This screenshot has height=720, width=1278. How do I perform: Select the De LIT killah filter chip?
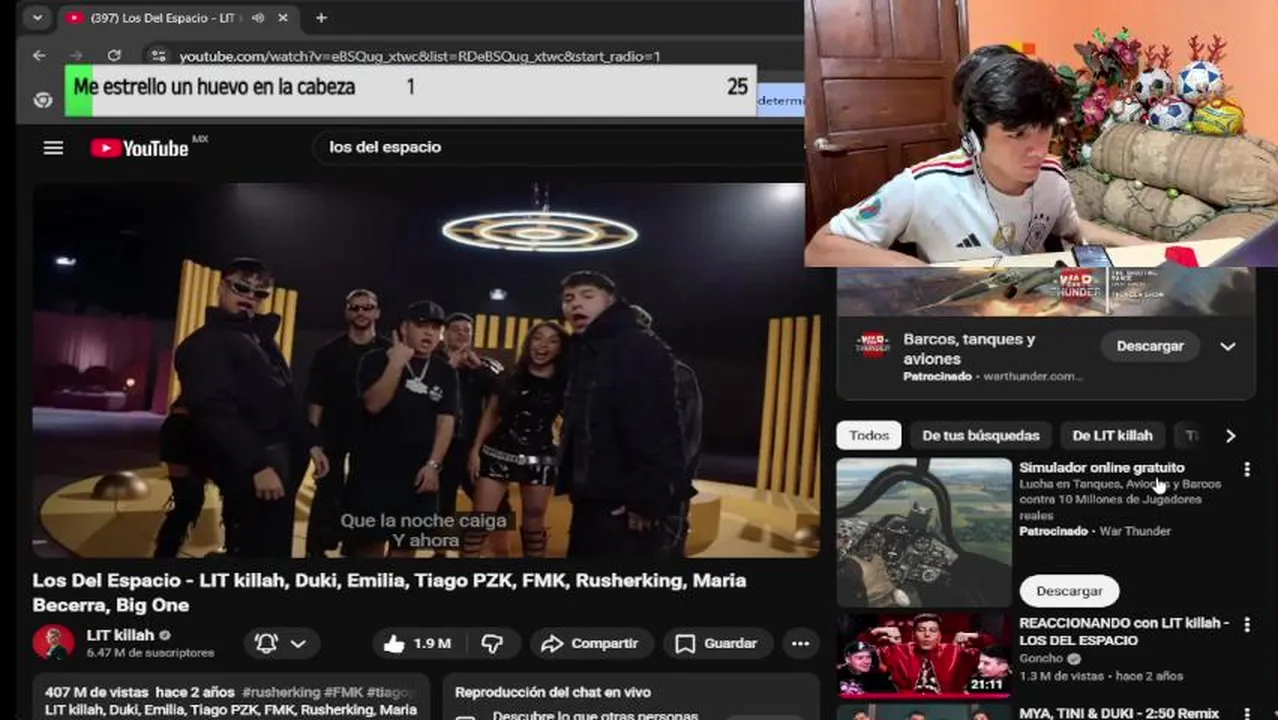pyautogui.click(x=1112, y=435)
